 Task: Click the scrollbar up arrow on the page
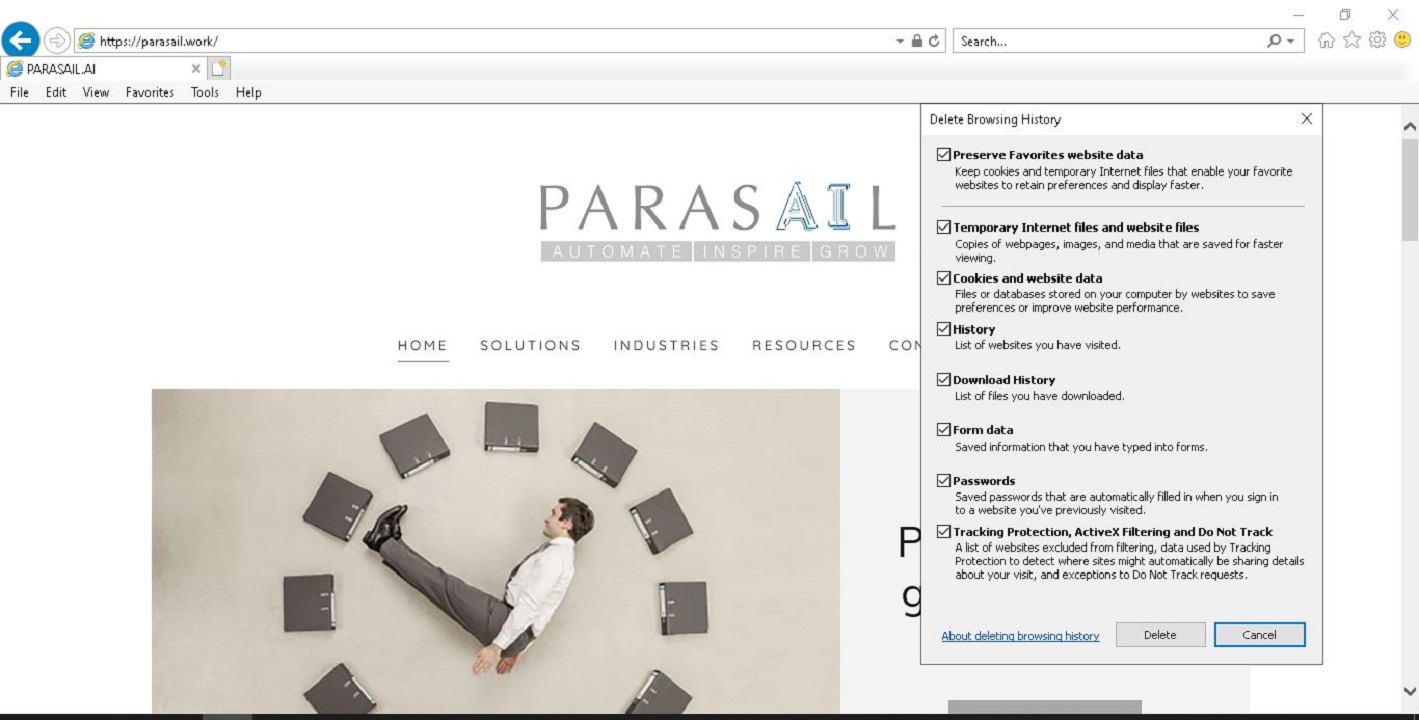[1410, 127]
